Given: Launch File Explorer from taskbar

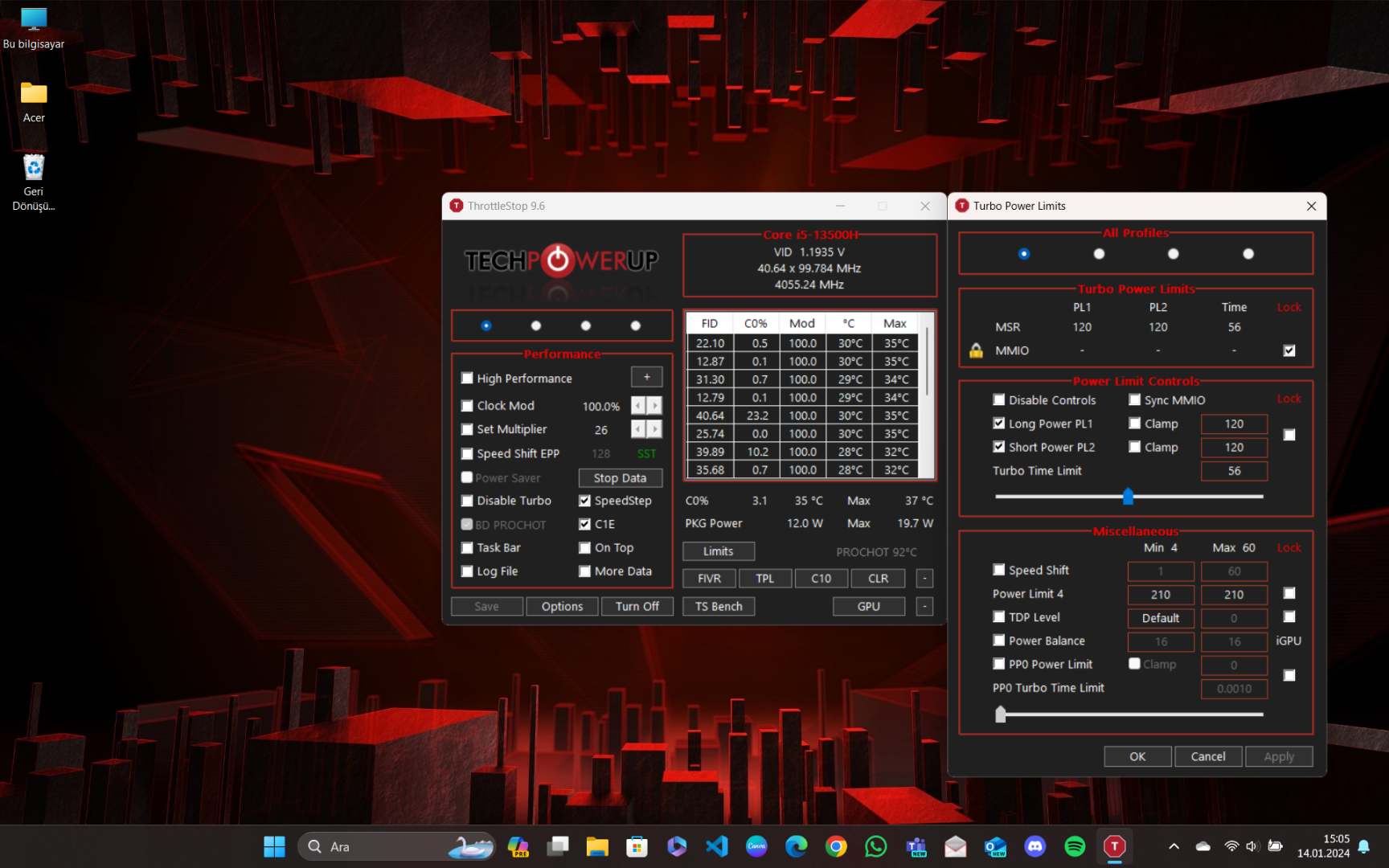Looking at the screenshot, I should click(597, 846).
